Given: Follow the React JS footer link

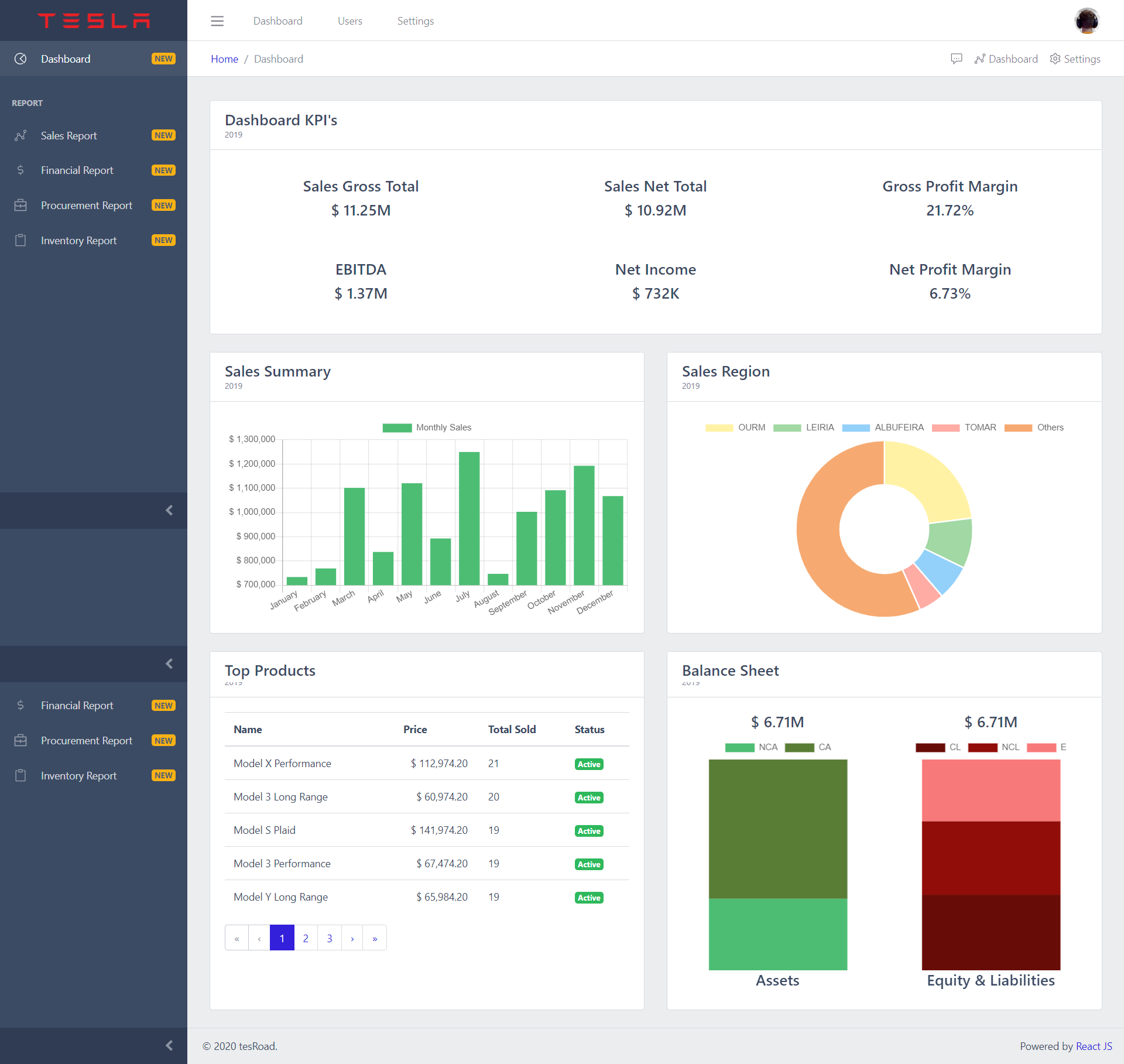Looking at the screenshot, I should pyautogui.click(x=1094, y=1046).
